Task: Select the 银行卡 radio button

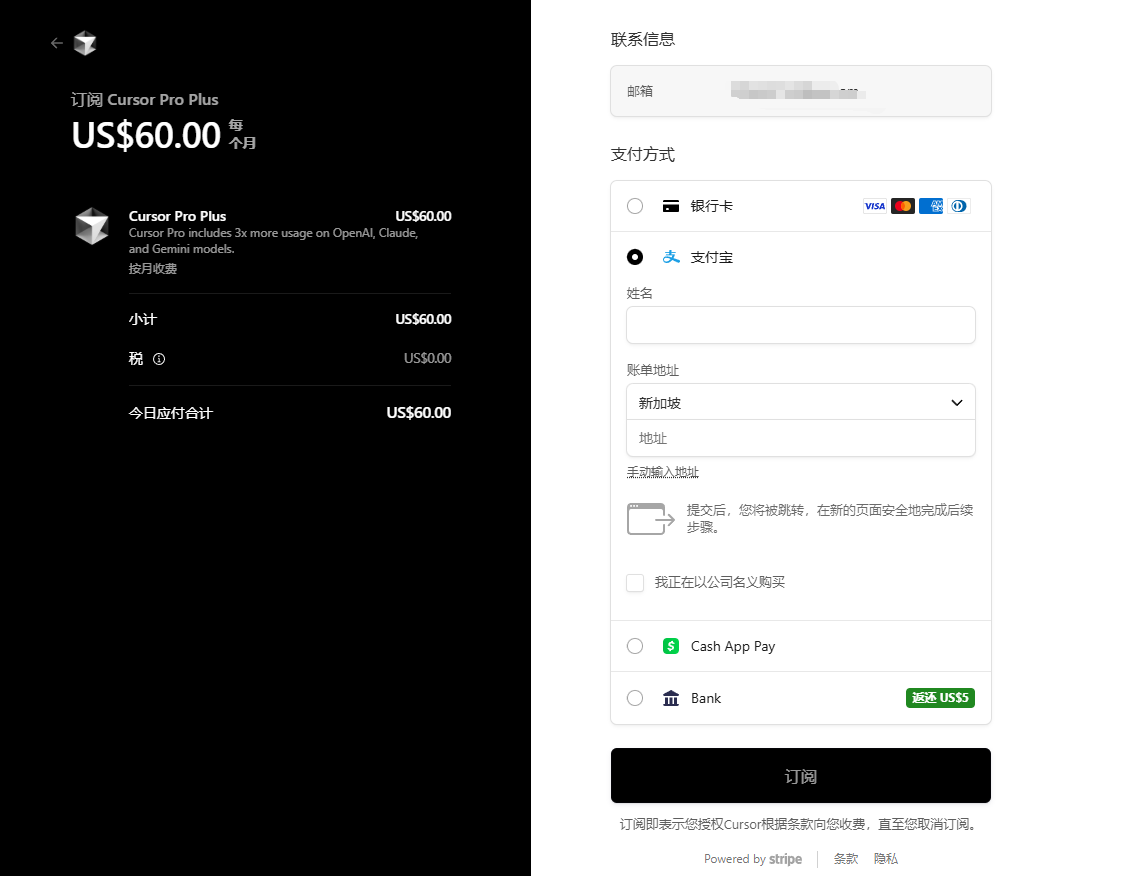Action: pyautogui.click(x=635, y=206)
